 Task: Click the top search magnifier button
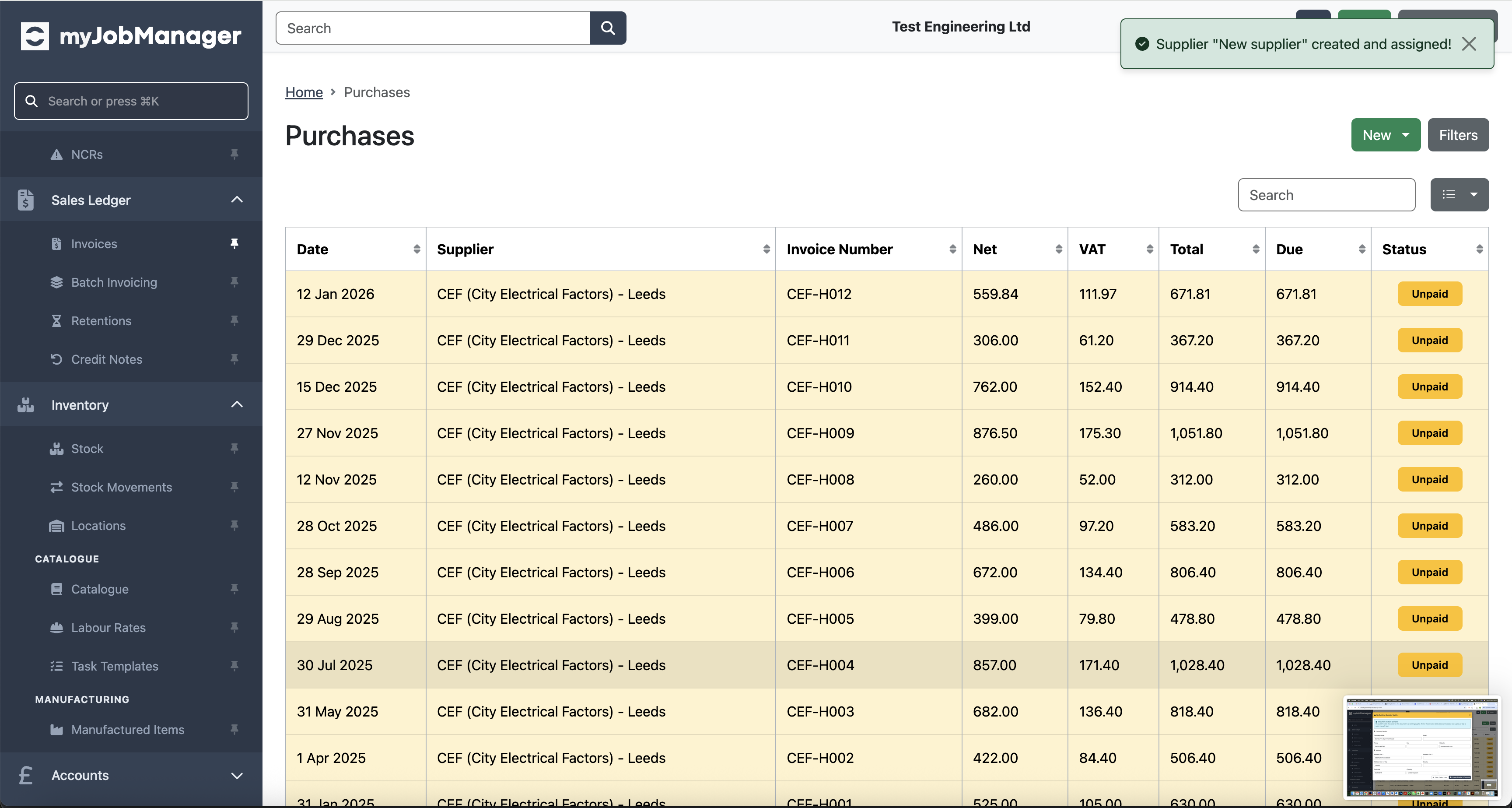608,28
